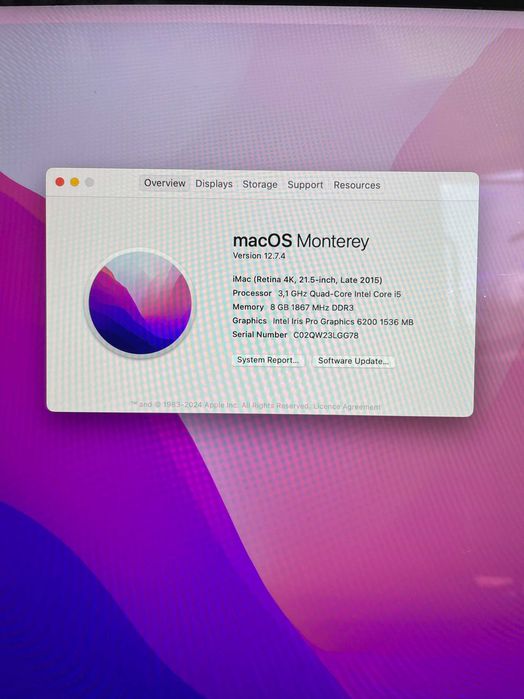The image size is (524, 699).
Task: Click the Memory label
Action: click(248, 307)
